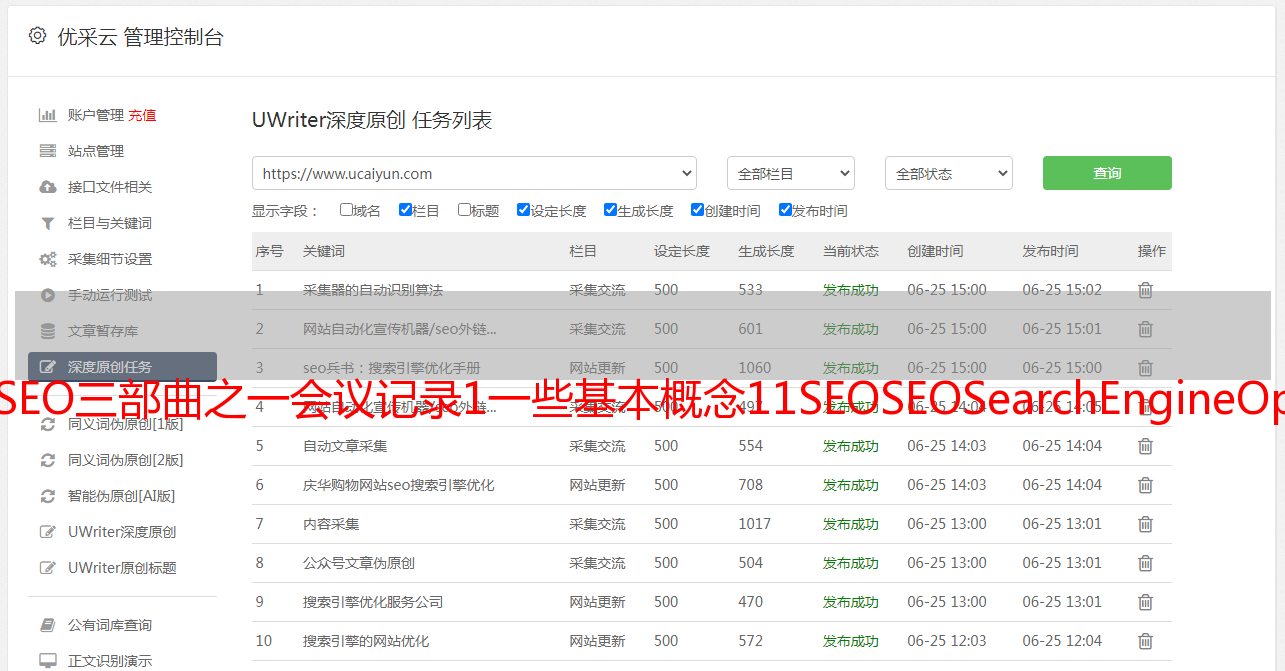Image resolution: width=1285 pixels, height=671 pixels.
Task: Toggle the 标题 display field checkbox
Action: (x=464, y=210)
